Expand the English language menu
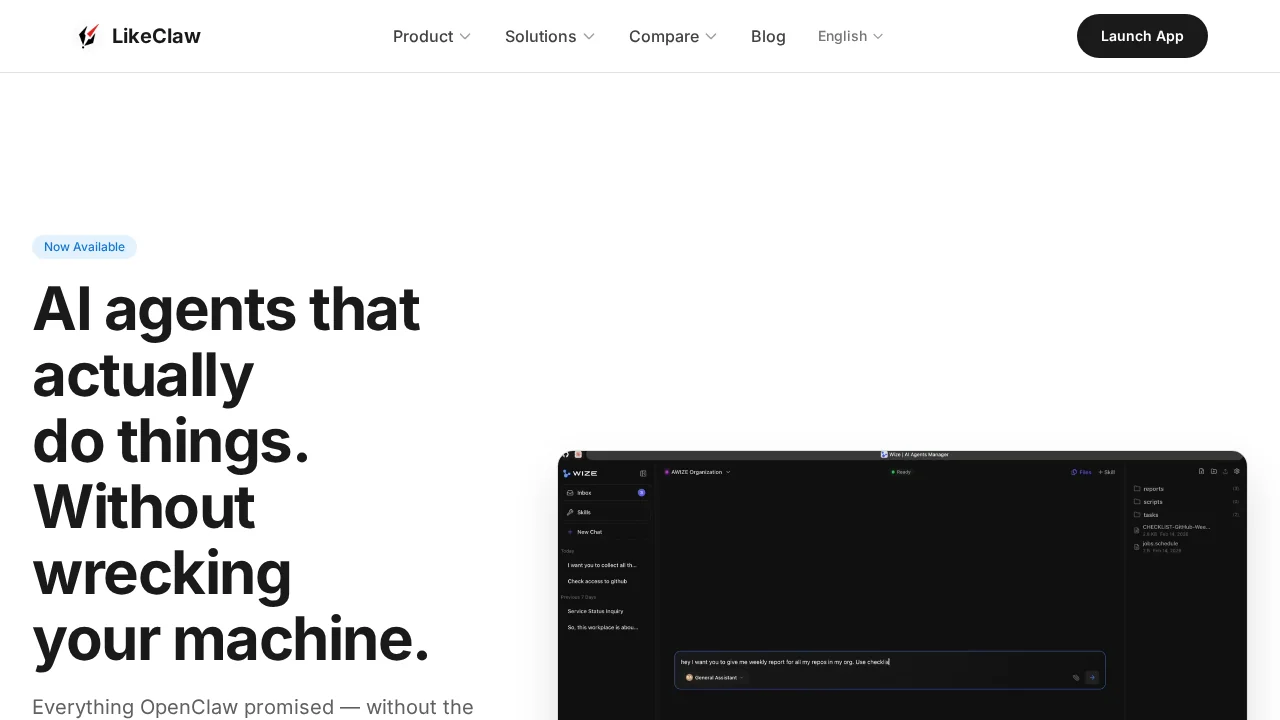Image resolution: width=1280 pixels, height=720 pixels. tap(849, 36)
